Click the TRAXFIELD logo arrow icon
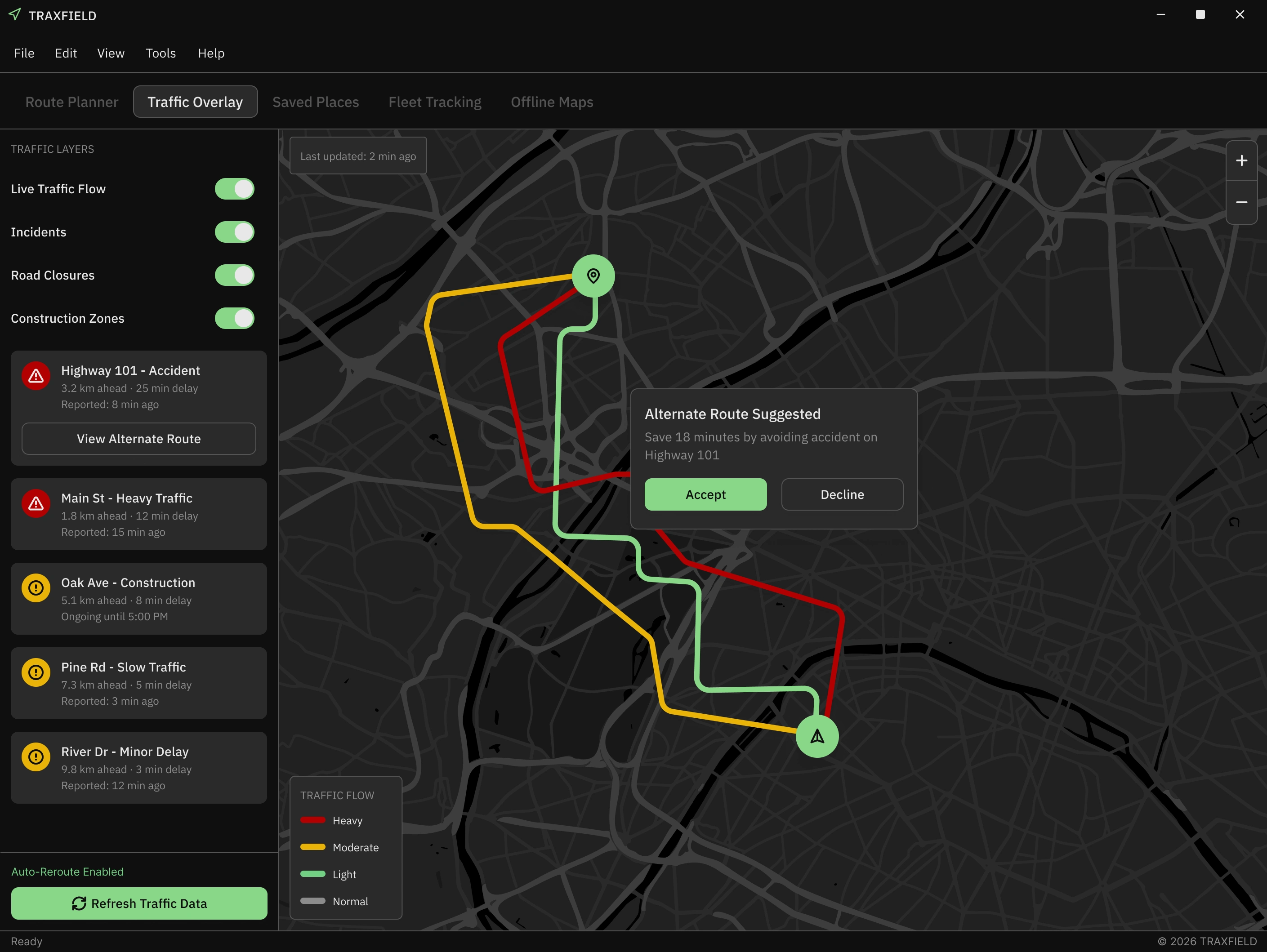This screenshot has width=1267, height=952. click(x=15, y=14)
